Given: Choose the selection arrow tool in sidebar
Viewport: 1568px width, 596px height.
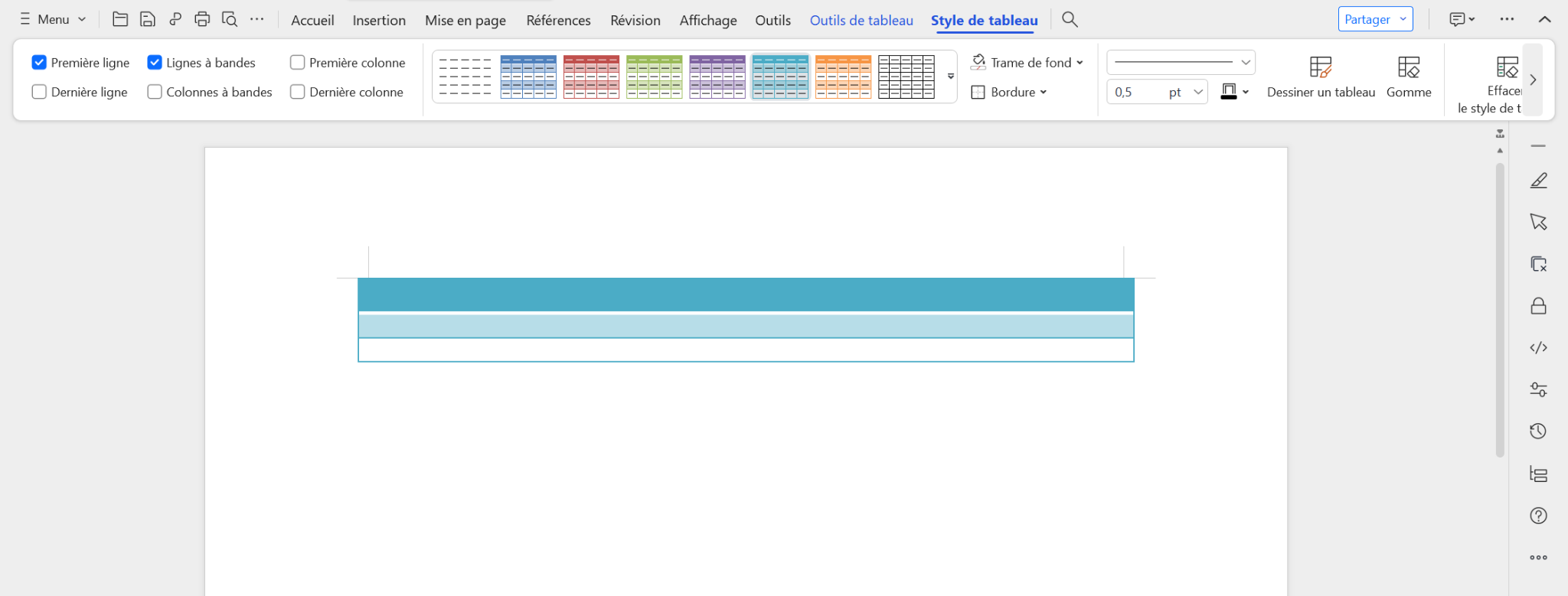Looking at the screenshot, I should 1539,222.
